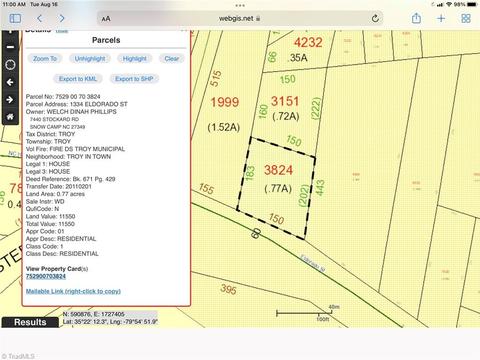Screen dimensions: 480x360
Task: Export parcel to KML
Action: pyautogui.click(x=78, y=79)
